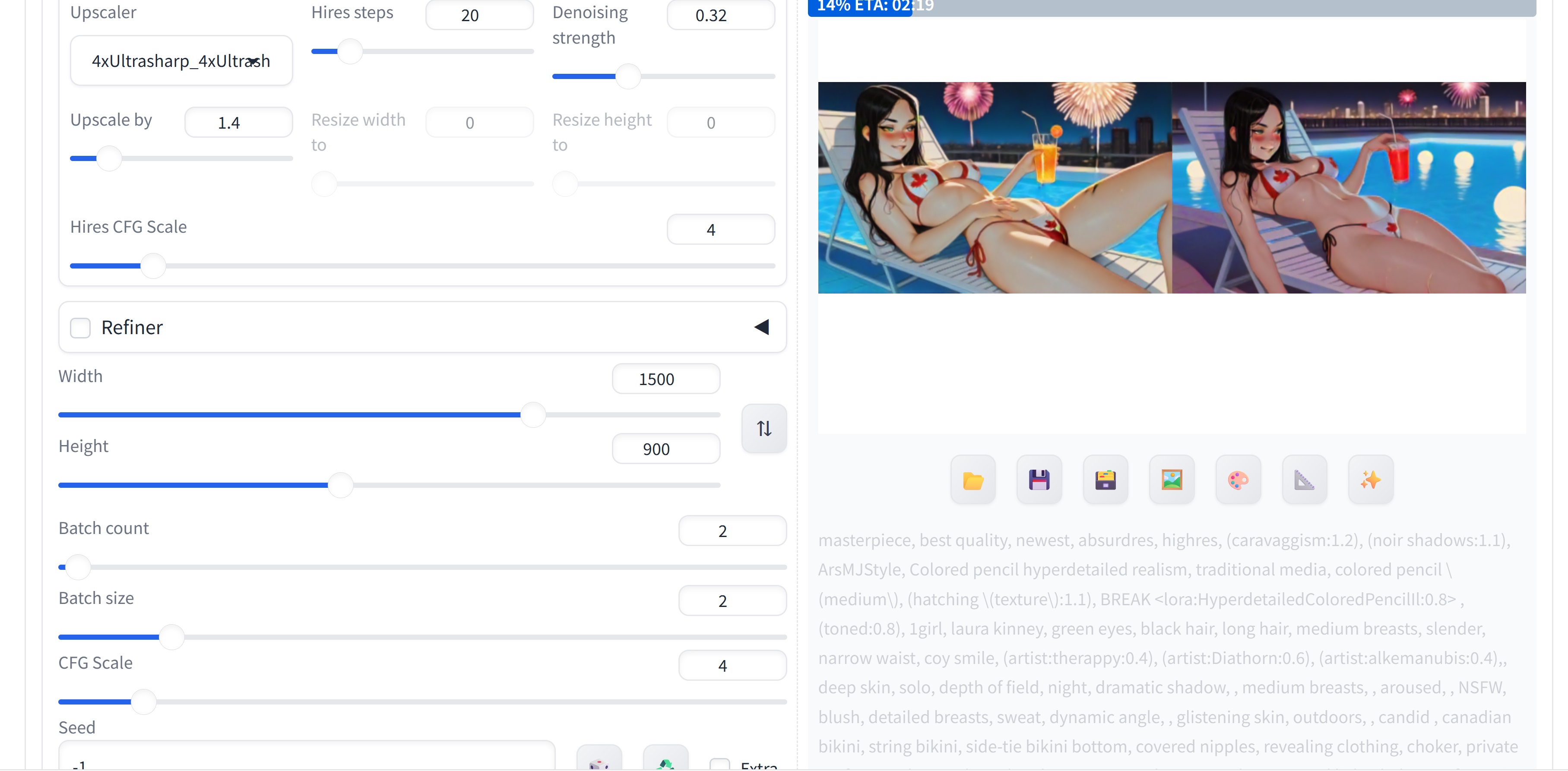Select the left generated preview image
The width and height of the screenshot is (1568, 771).
click(x=995, y=187)
